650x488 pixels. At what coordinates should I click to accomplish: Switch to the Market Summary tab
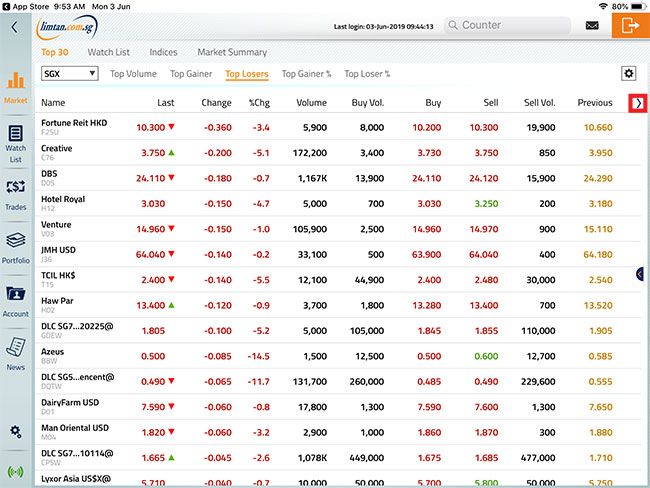tap(232, 52)
